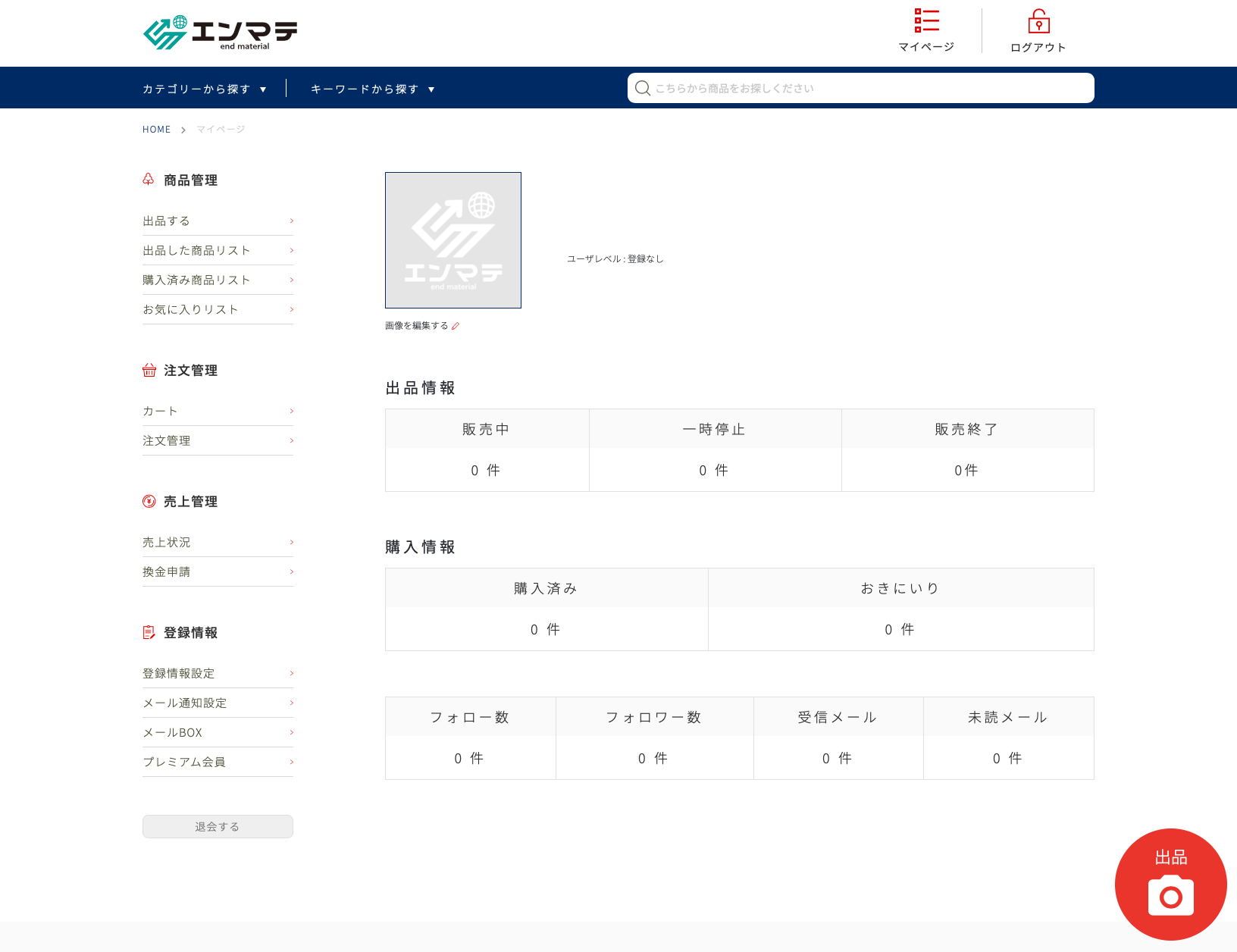Click the yen icon next to 売上管理
The height and width of the screenshot is (952, 1237).
(x=149, y=502)
